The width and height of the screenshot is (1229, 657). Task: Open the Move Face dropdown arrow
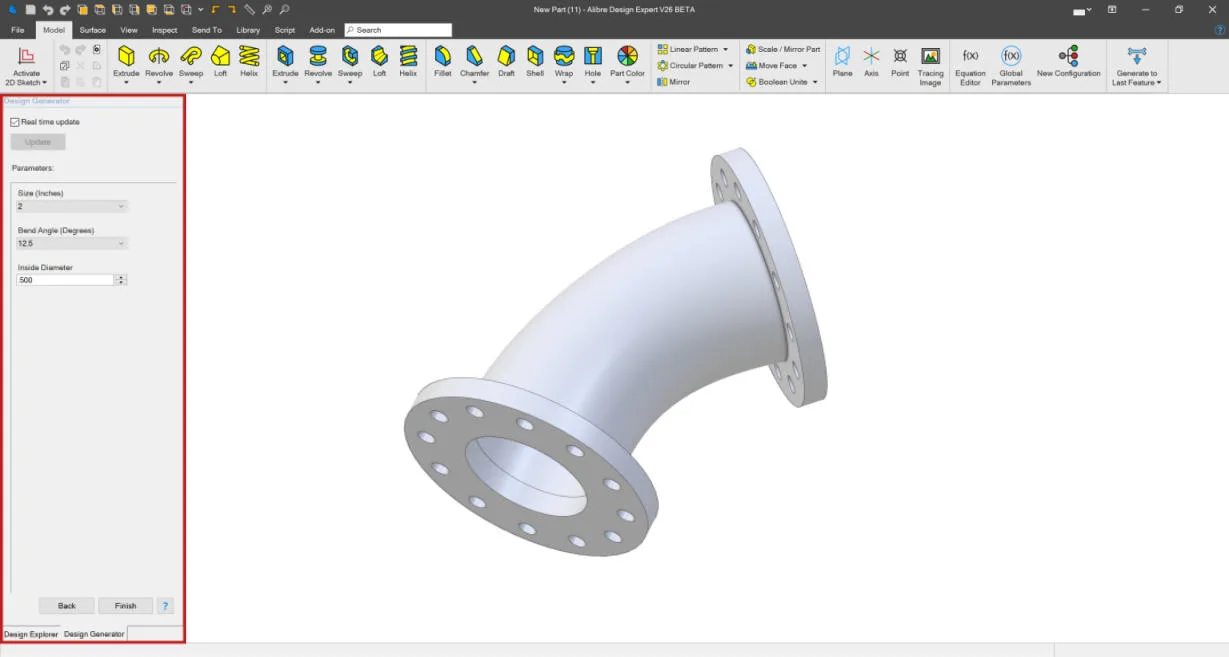[x=804, y=66]
